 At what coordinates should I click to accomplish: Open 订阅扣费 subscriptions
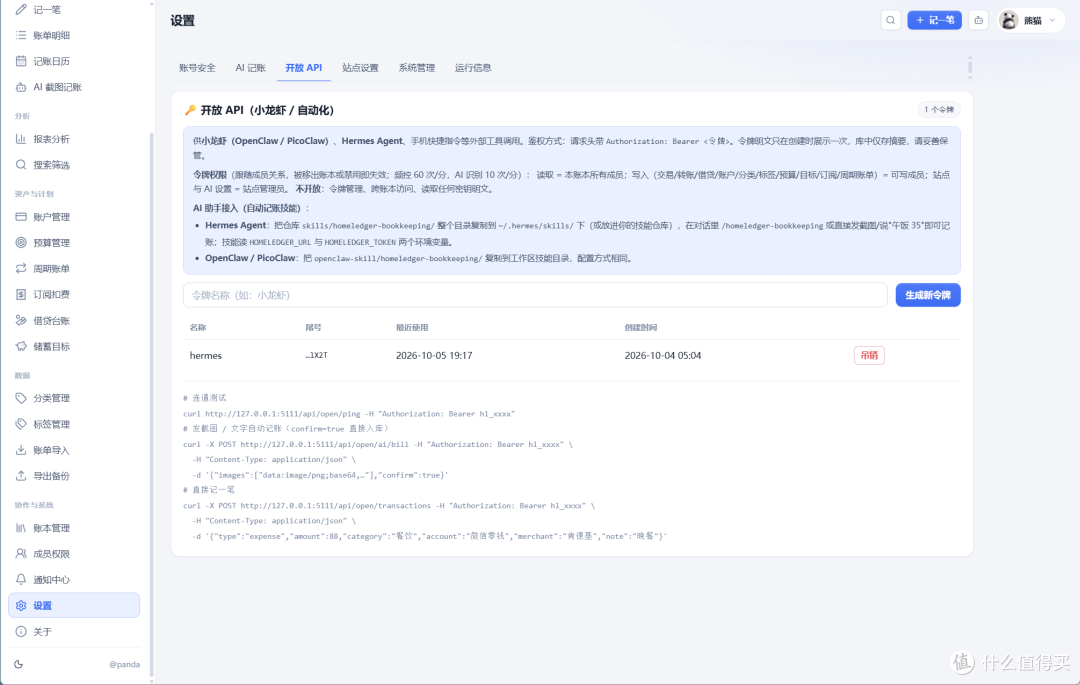[74, 295]
